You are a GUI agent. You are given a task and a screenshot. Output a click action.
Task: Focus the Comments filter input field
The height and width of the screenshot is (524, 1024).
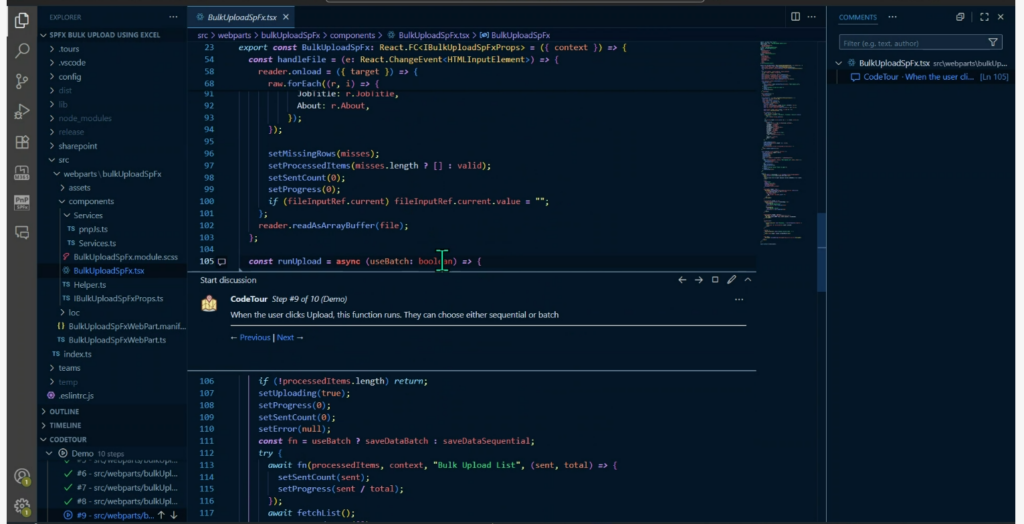[x=913, y=42]
